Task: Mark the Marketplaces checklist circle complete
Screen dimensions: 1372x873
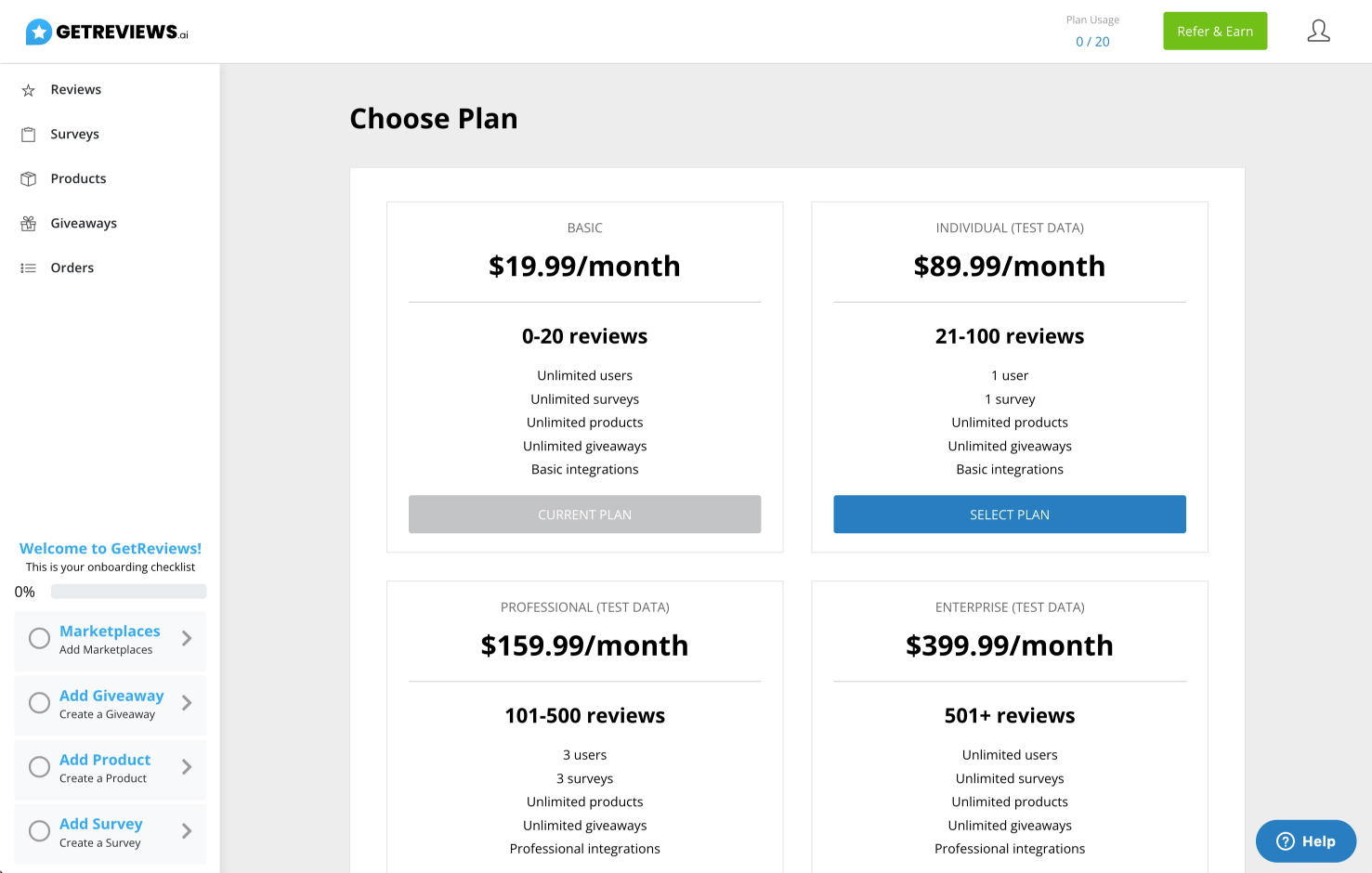Action: pyautogui.click(x=39, y=638)
